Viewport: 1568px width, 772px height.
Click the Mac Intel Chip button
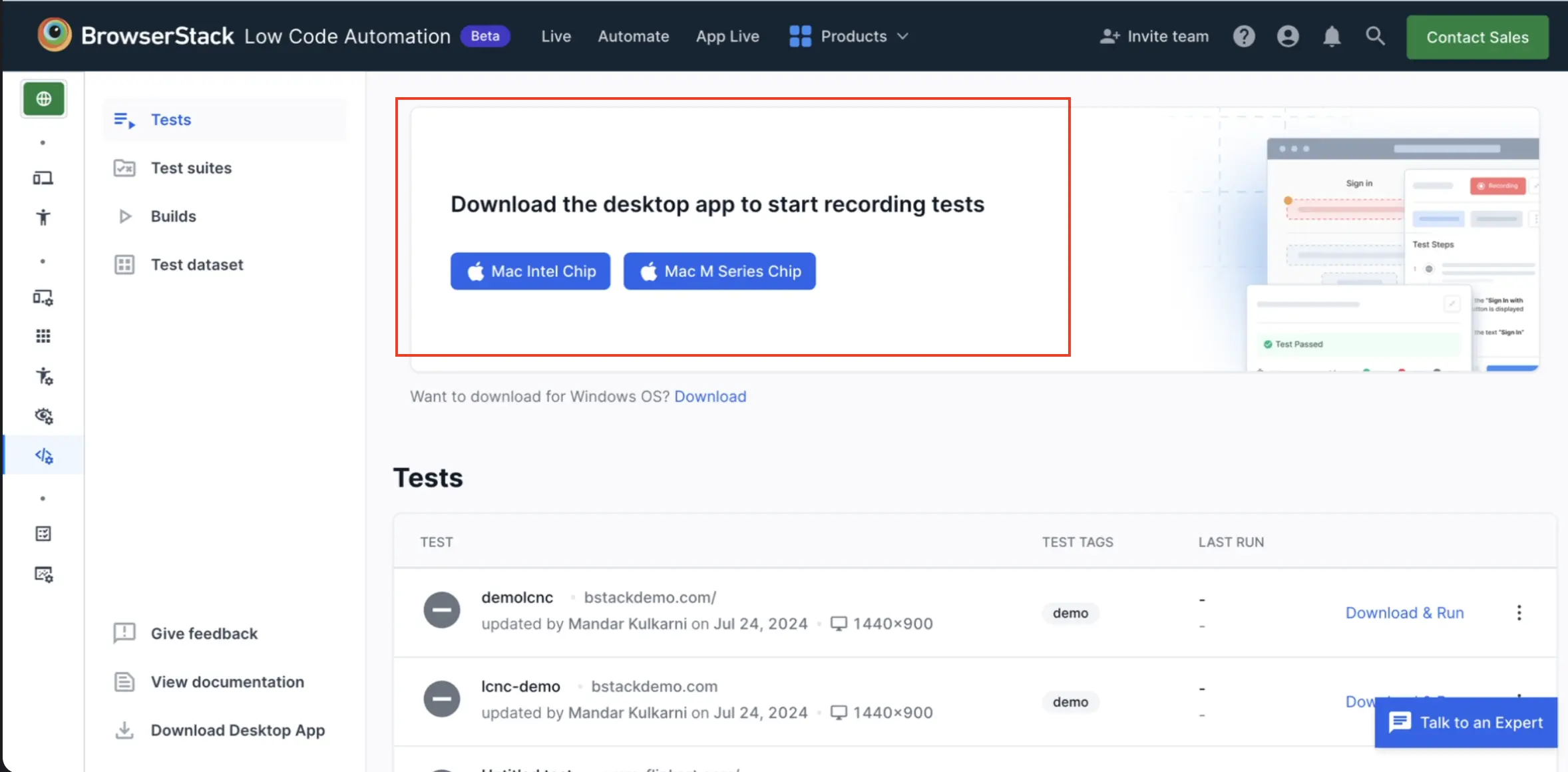(530, 272)
